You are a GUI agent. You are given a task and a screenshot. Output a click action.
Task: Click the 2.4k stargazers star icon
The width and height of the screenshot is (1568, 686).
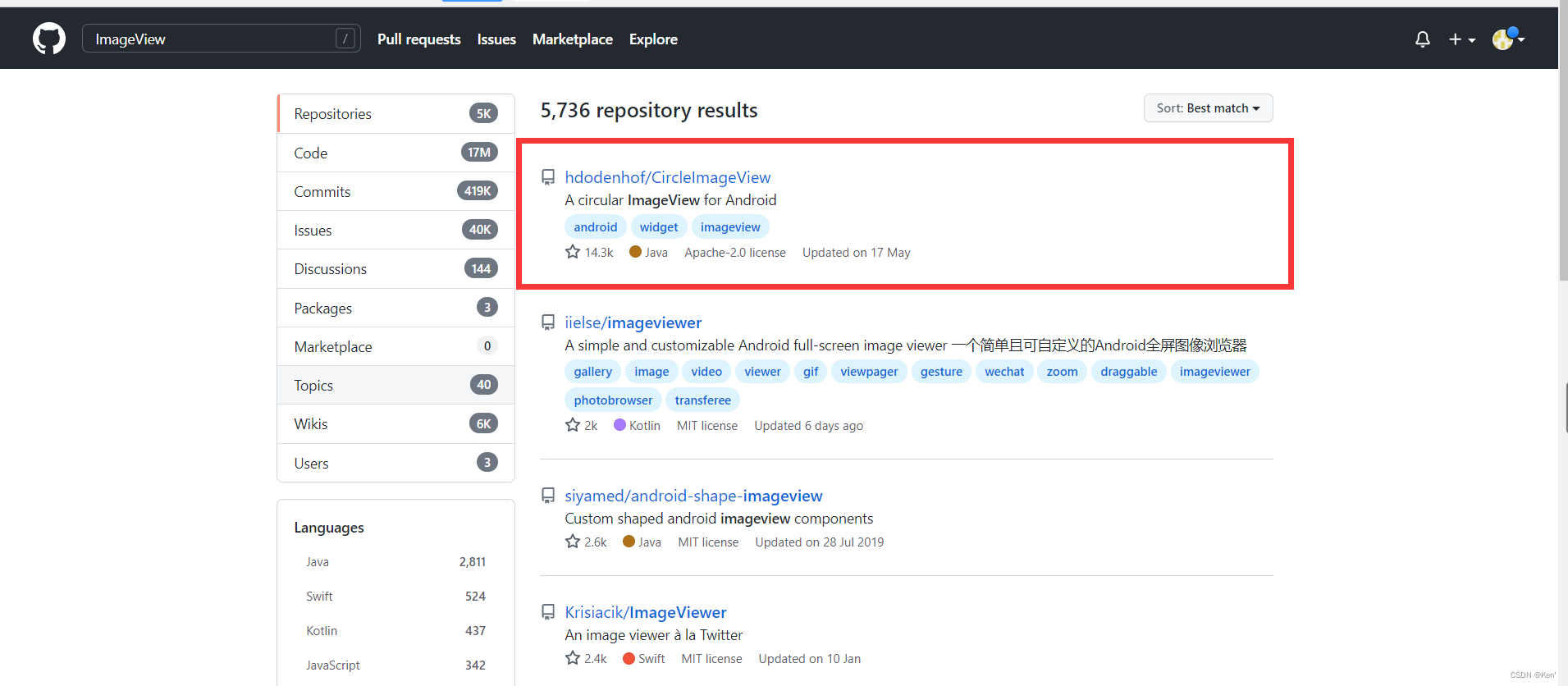(x=573, y=658)
